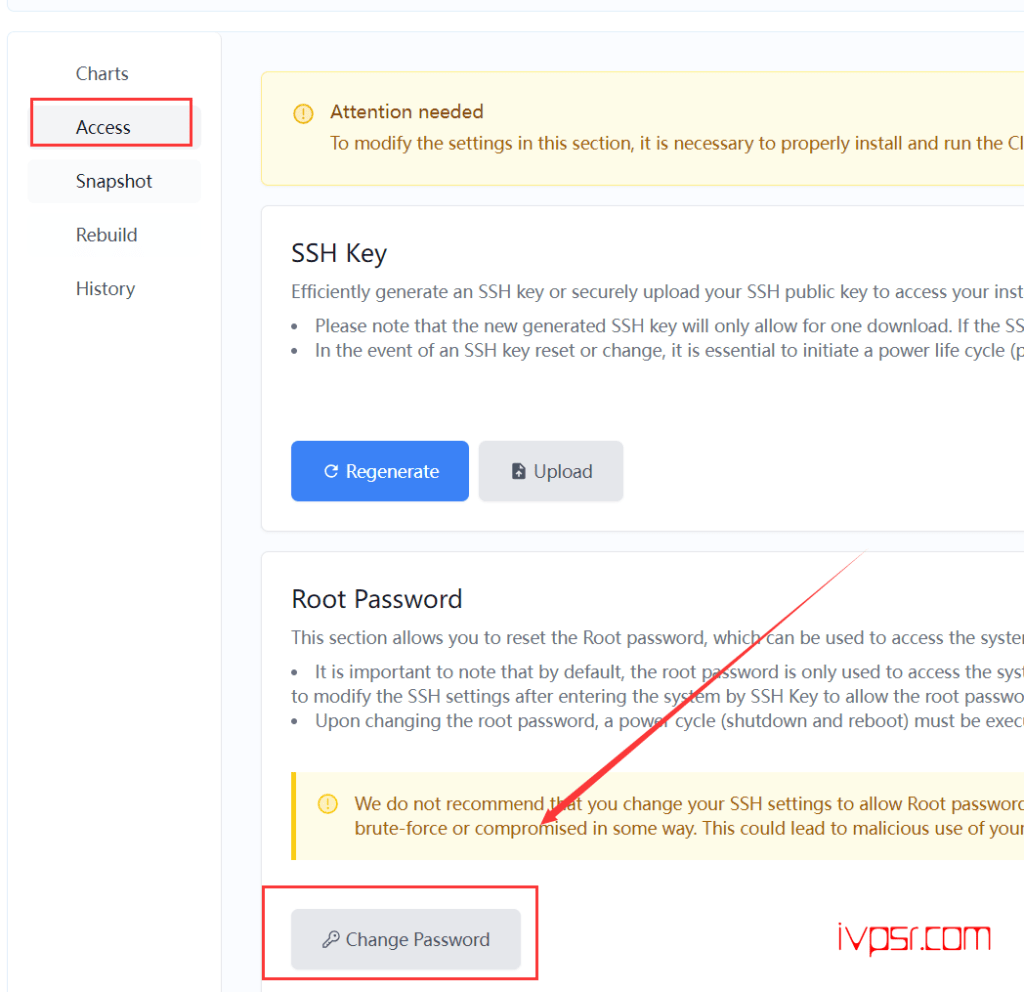Image resolution: width=1024 pixels, height=992 pixels.
Task: Click the warning icon in Attention needed banner
Action: 303,113
